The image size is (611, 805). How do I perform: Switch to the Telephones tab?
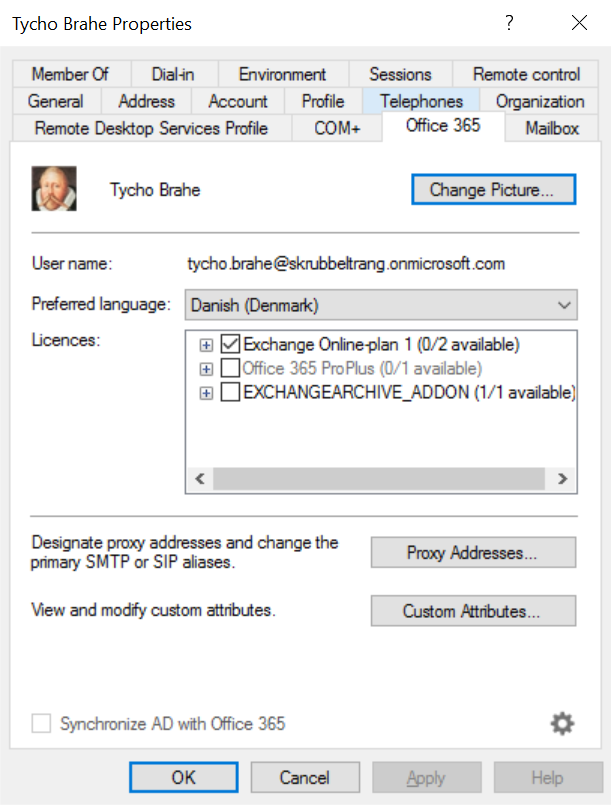(x=421, y=101)
